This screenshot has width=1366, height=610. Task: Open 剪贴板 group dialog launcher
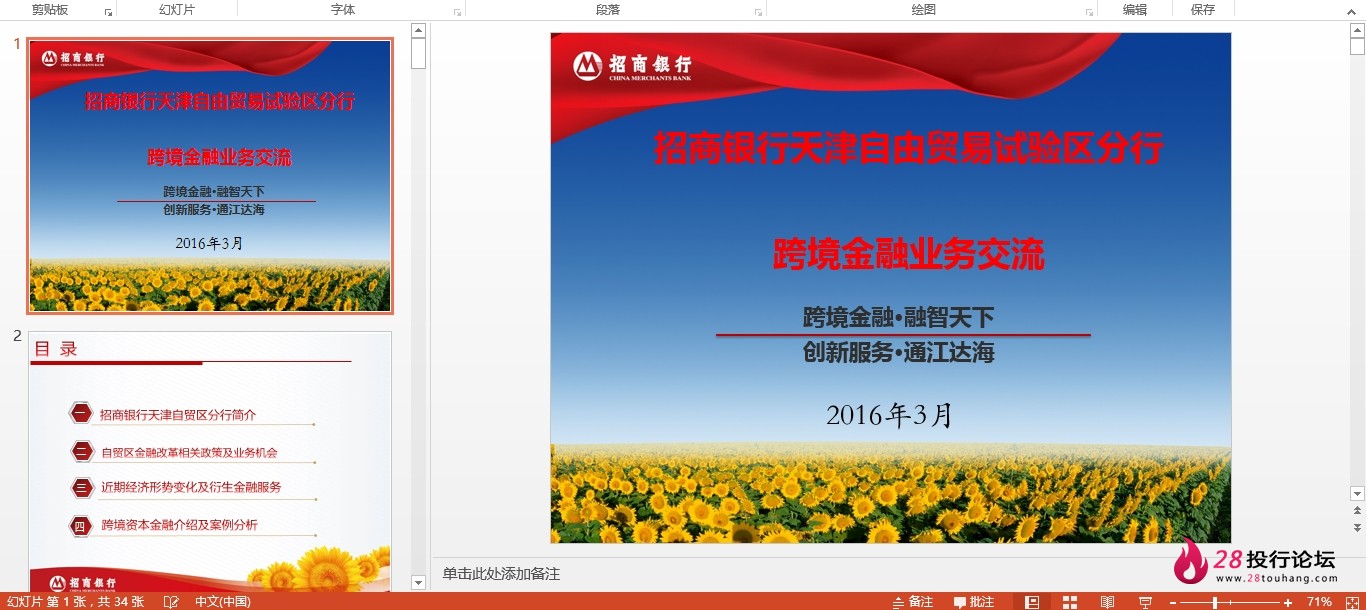(108, 12)
